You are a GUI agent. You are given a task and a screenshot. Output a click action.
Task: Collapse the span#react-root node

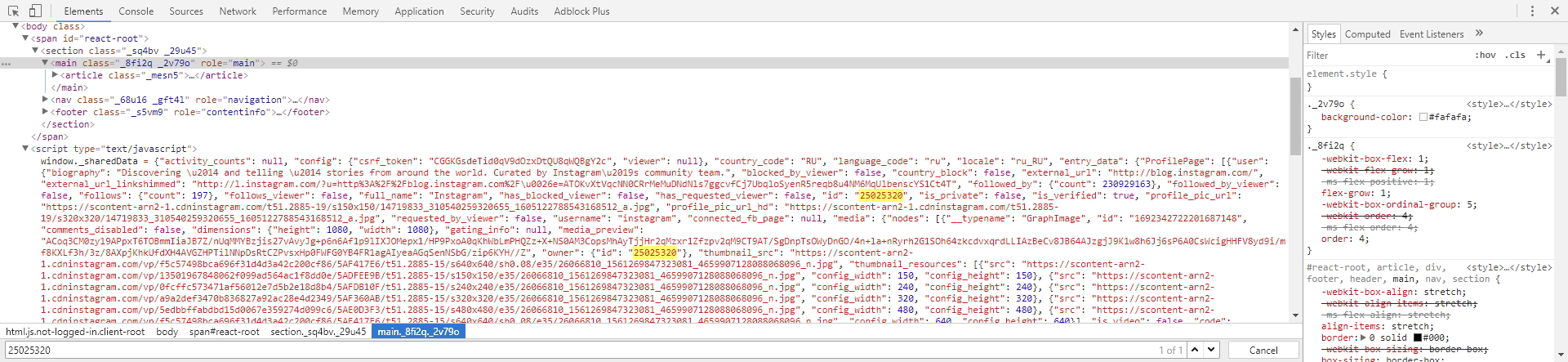25,38
